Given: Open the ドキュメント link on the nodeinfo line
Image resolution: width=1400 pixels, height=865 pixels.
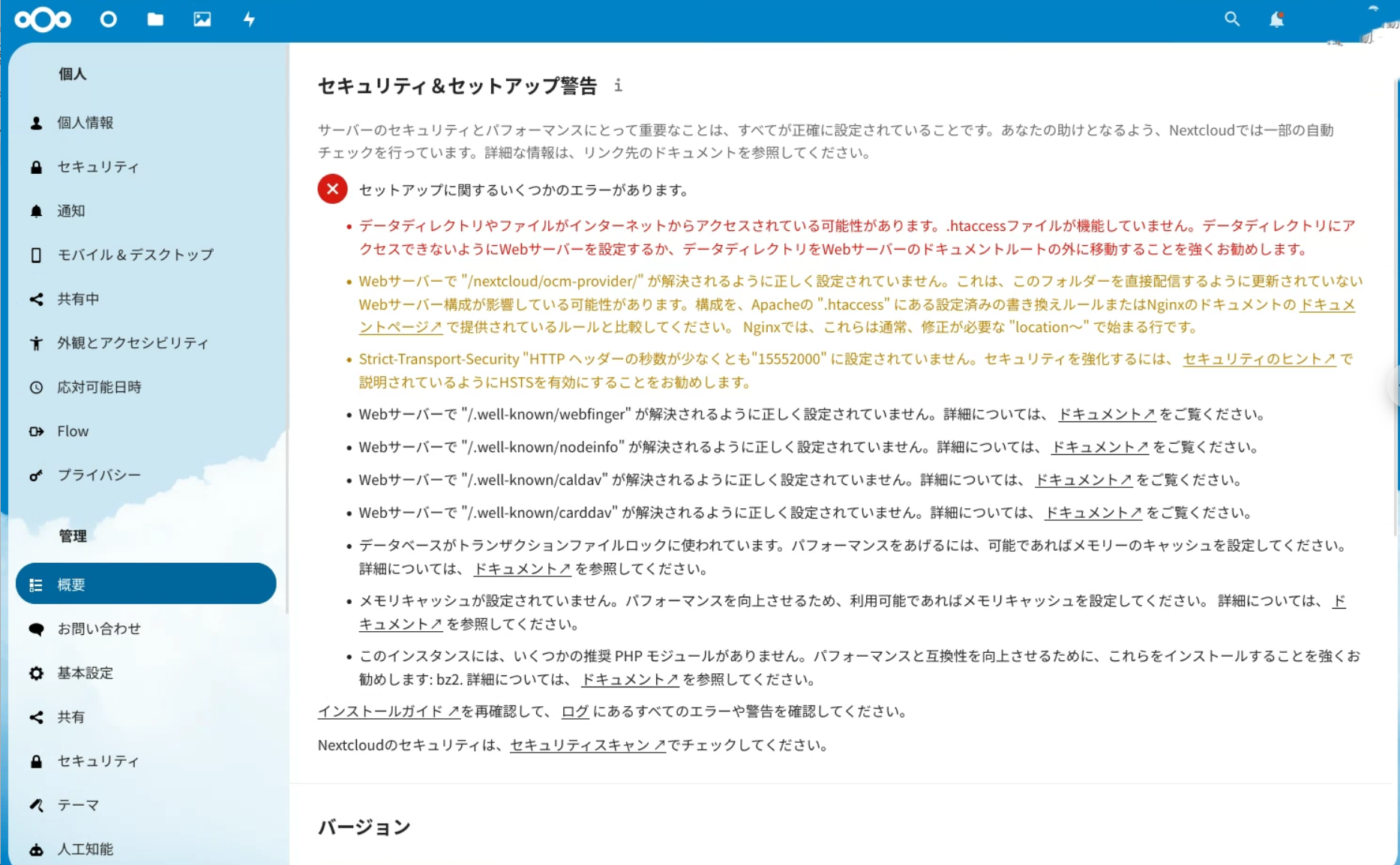Looking at the screenshot, I should click(x=1099, y=447).
